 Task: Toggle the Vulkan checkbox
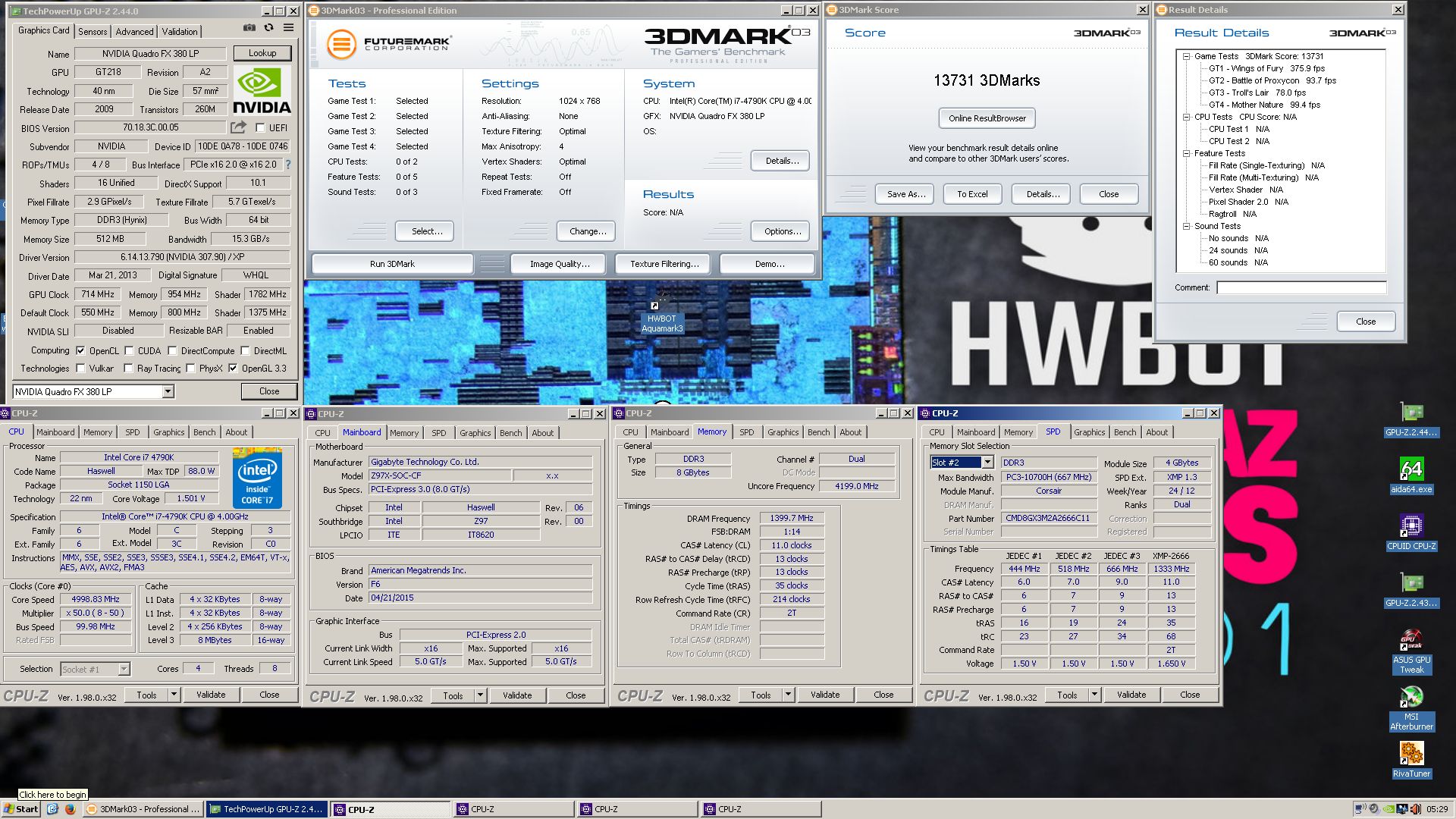(x=80, y=369)
